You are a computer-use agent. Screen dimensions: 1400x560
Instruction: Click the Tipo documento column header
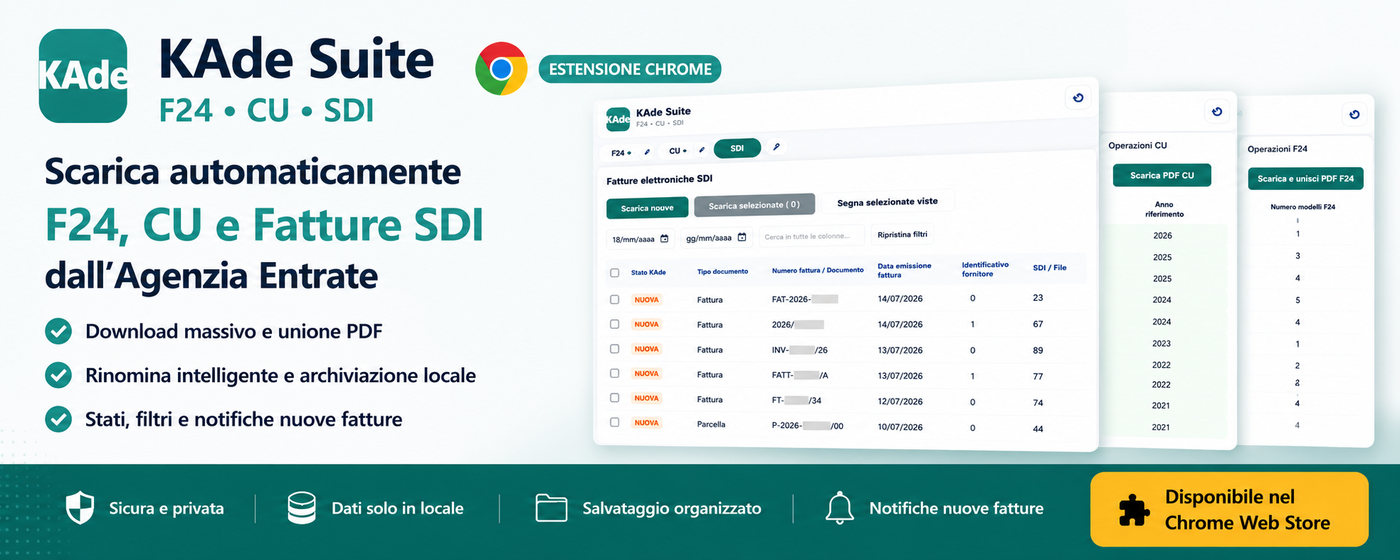723,272
